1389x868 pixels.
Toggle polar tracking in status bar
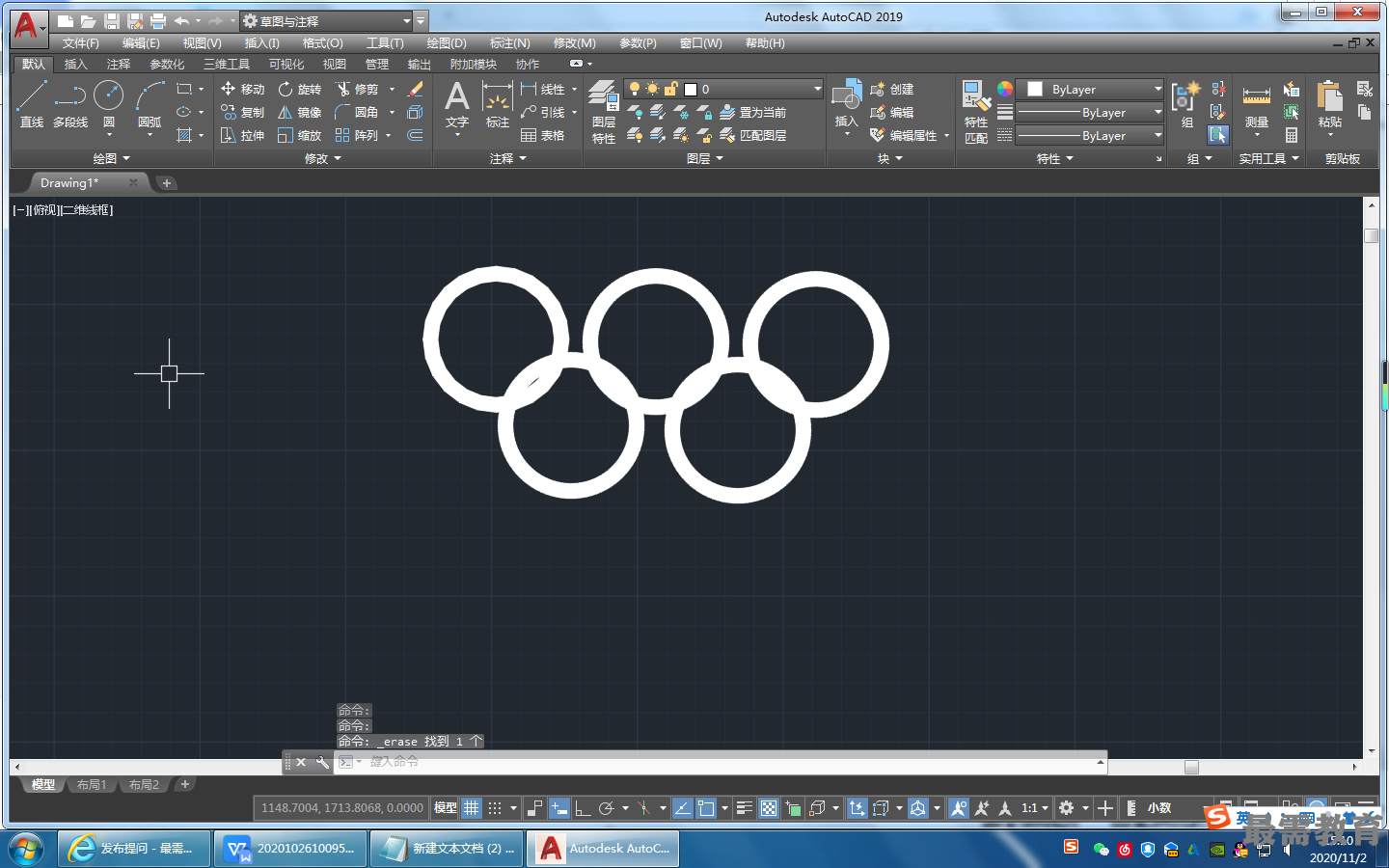pyautogui.click(x=607, y=808)
